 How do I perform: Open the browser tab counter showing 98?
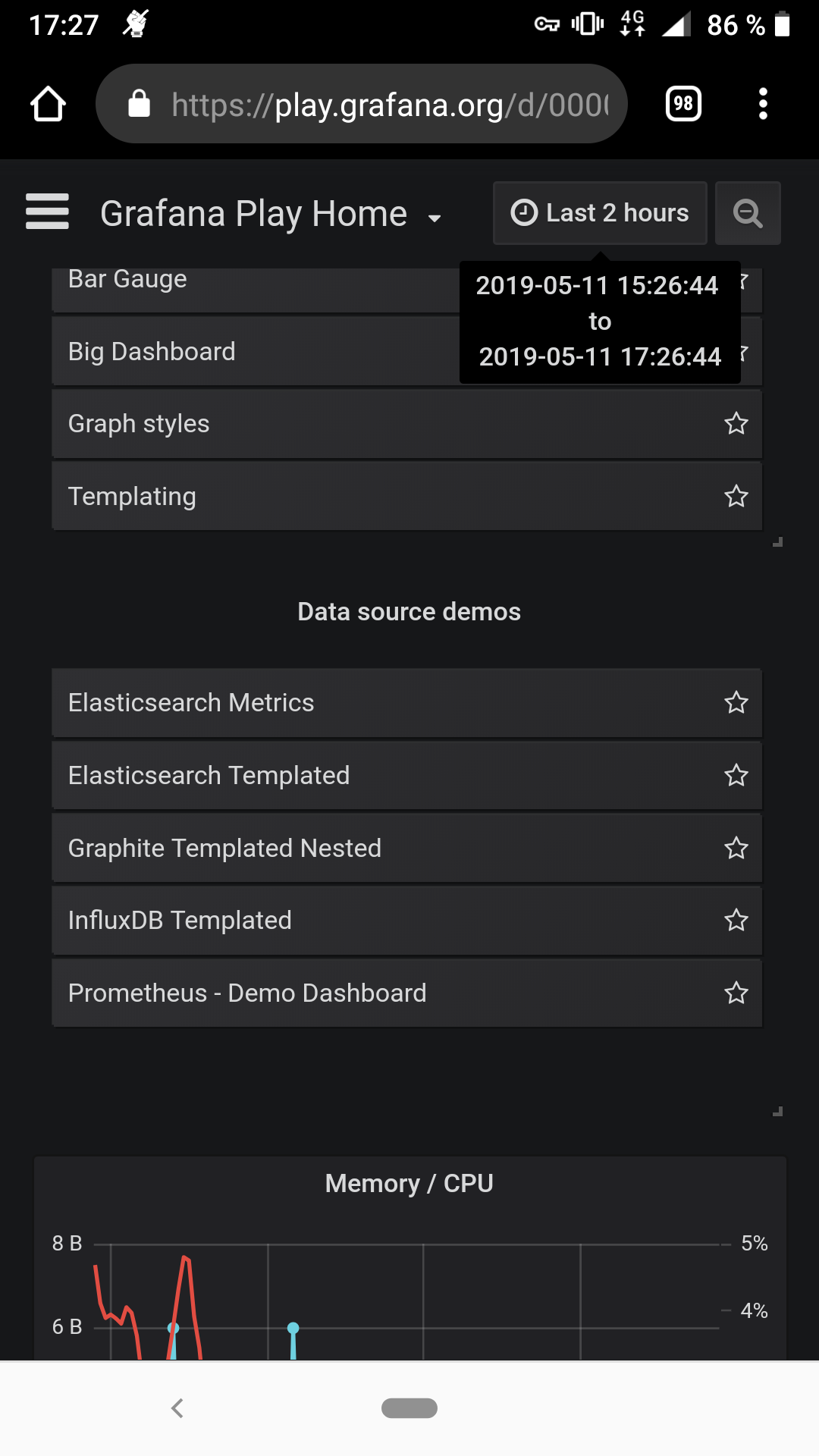(681, 103)
